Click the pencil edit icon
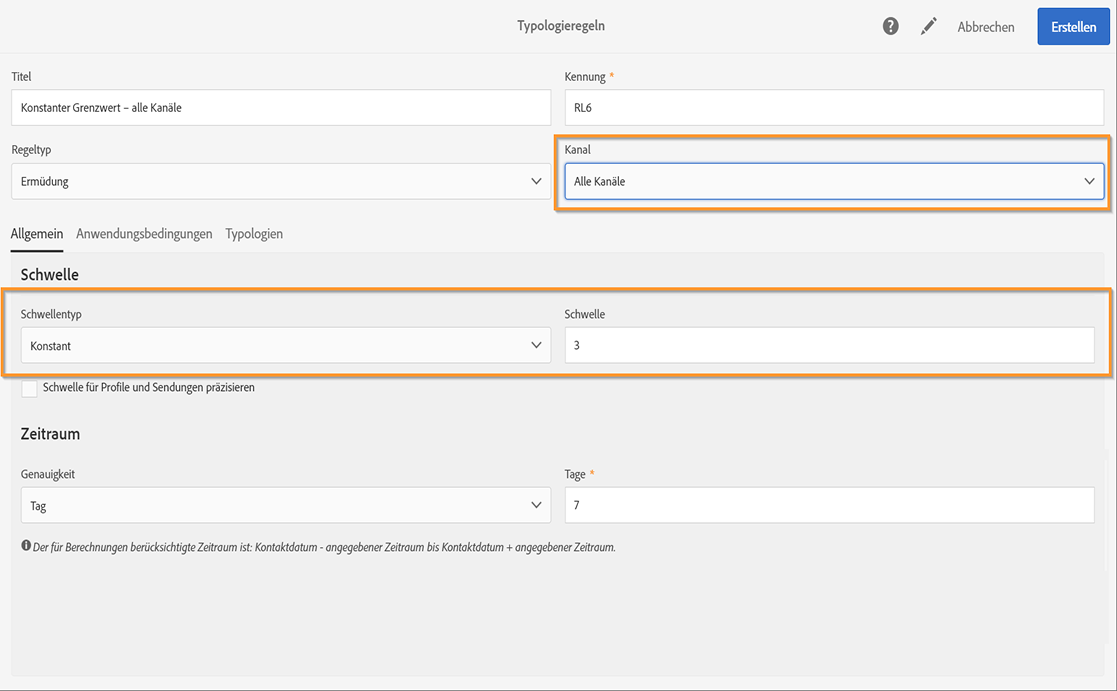This screenshot has height=691, width=1117. [929, 27]
